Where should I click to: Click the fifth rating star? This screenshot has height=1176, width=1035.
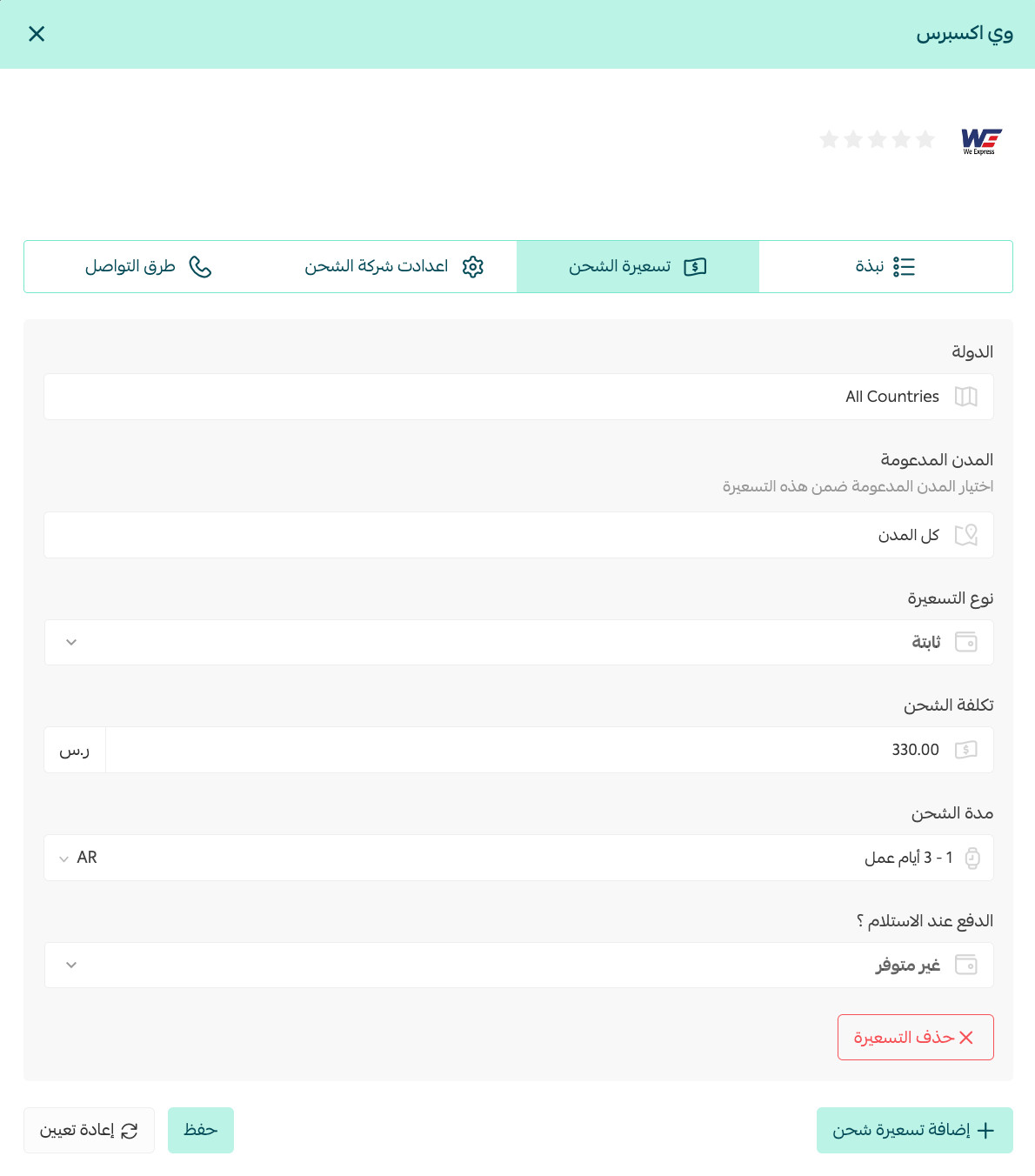(x=830, y=139)
